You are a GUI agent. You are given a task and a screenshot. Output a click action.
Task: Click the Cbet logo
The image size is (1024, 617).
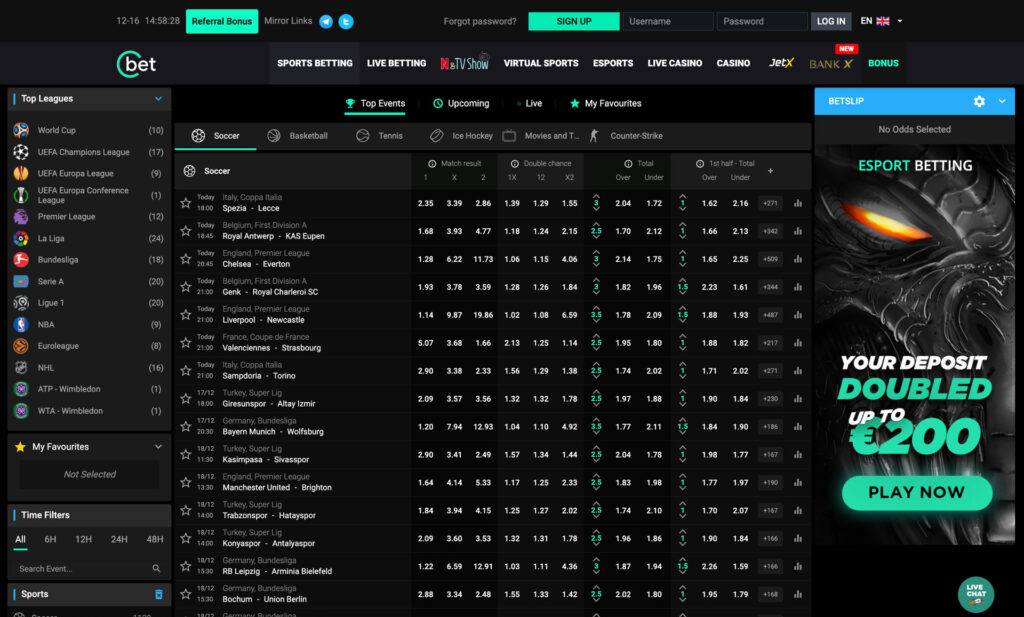point(136,64)
